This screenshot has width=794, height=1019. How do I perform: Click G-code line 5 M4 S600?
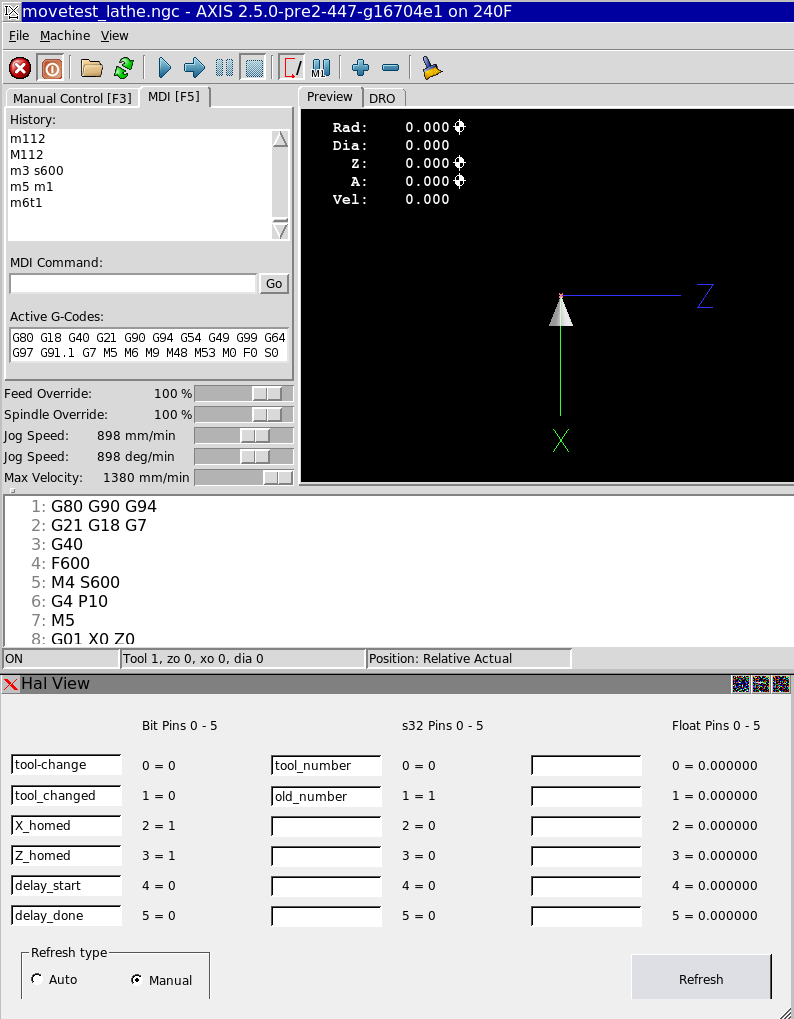(x=85, y=582)
